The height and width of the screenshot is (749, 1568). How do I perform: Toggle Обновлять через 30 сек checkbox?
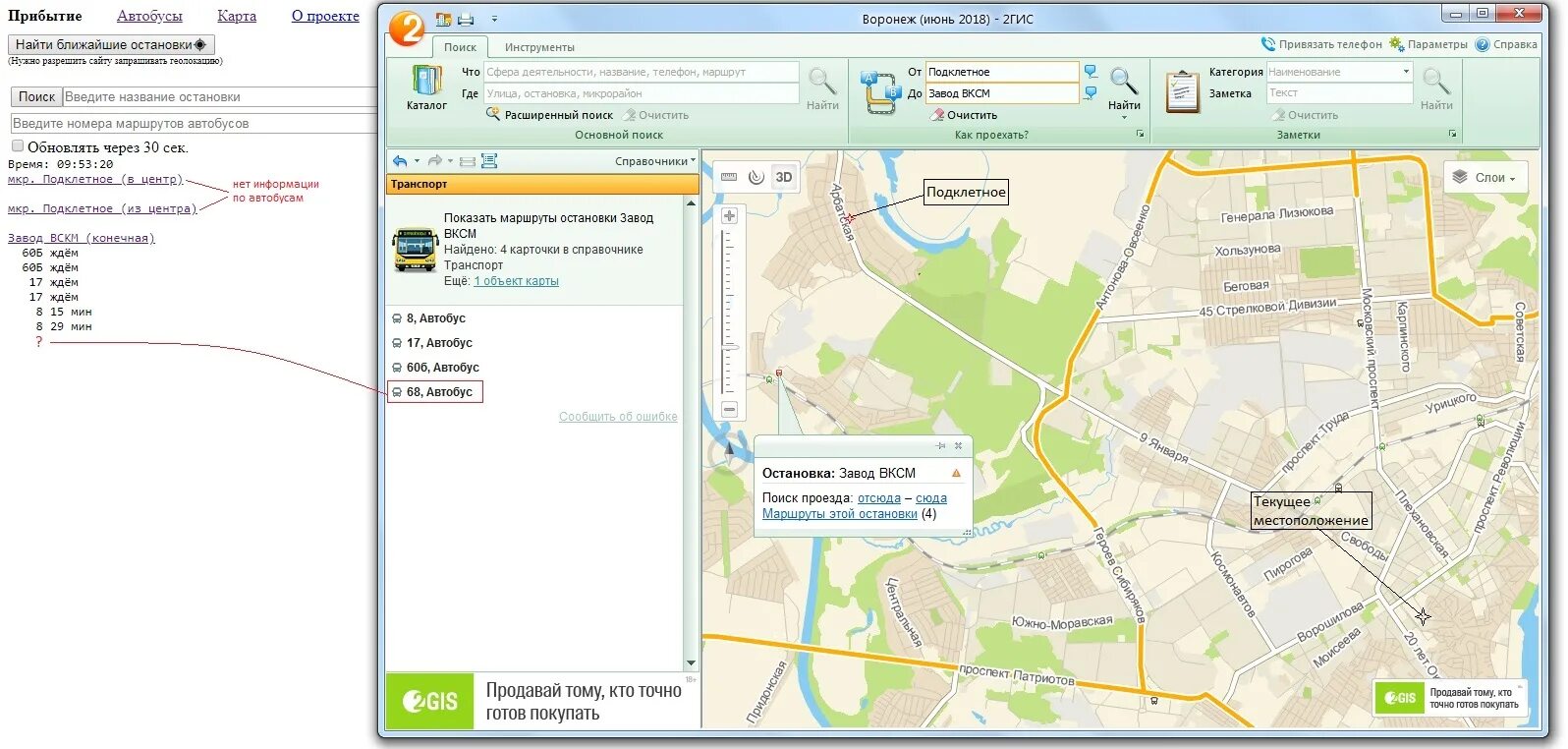[x=17, y=146]
